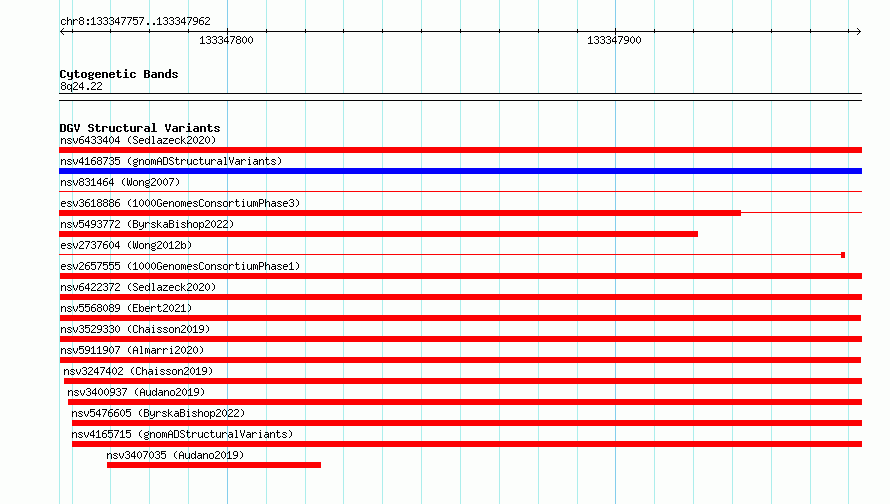890x504 pixels.
Task: Click the Cytogenetic Bands track title
Action: click(119, 74)
